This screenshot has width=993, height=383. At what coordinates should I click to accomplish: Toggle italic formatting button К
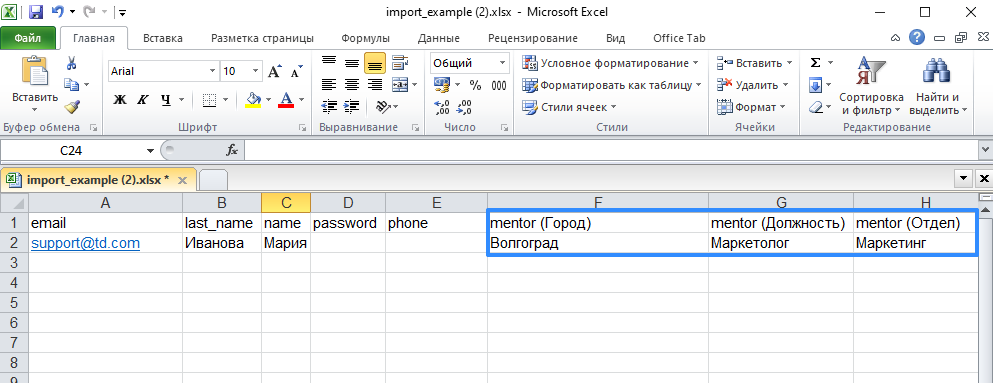point(142,99)
